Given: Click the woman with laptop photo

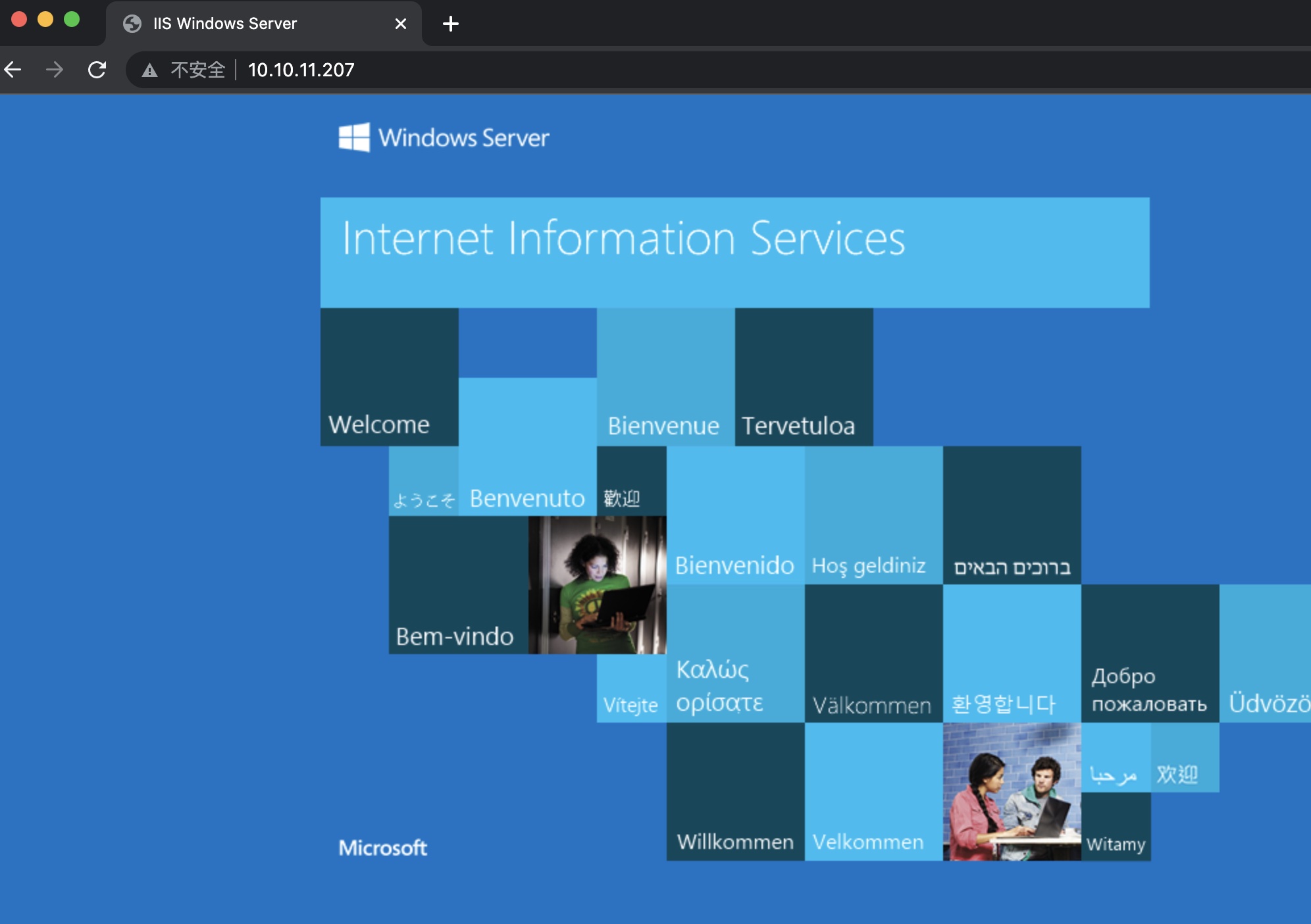Looking at the screenshot, I should [597, 584].
